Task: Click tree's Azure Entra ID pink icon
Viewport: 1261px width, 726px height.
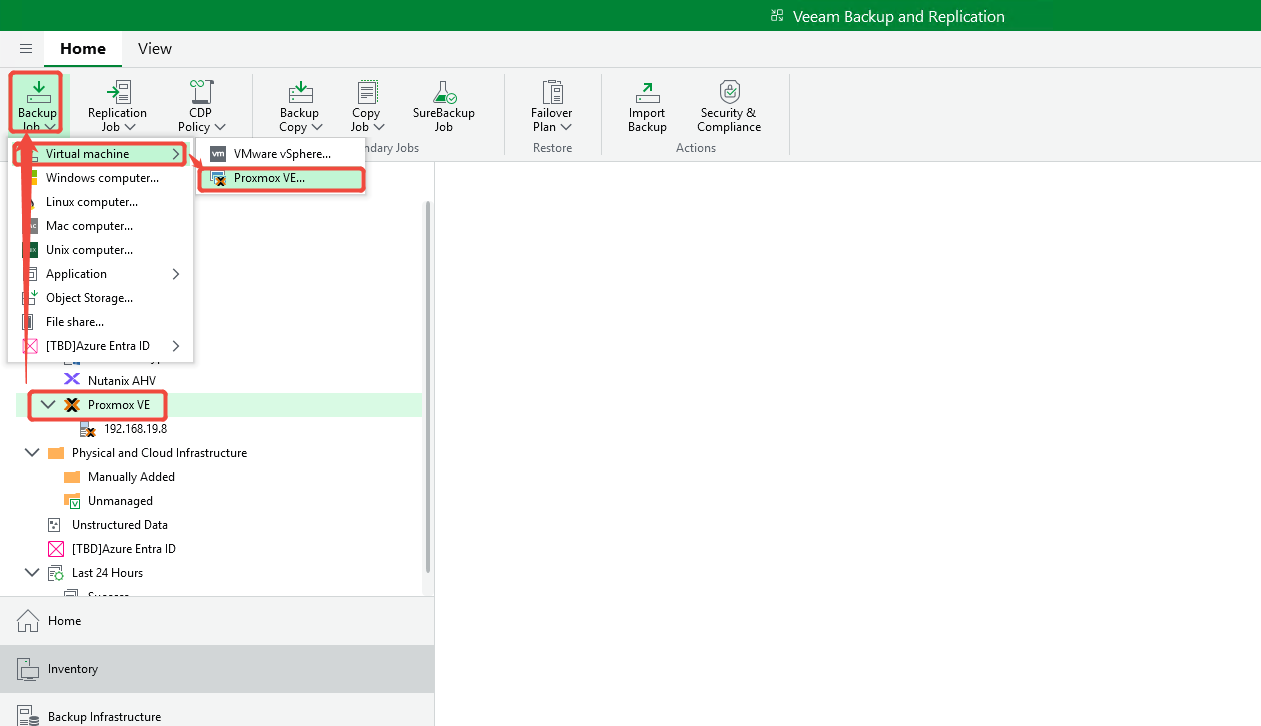Action: pos(56,549)
